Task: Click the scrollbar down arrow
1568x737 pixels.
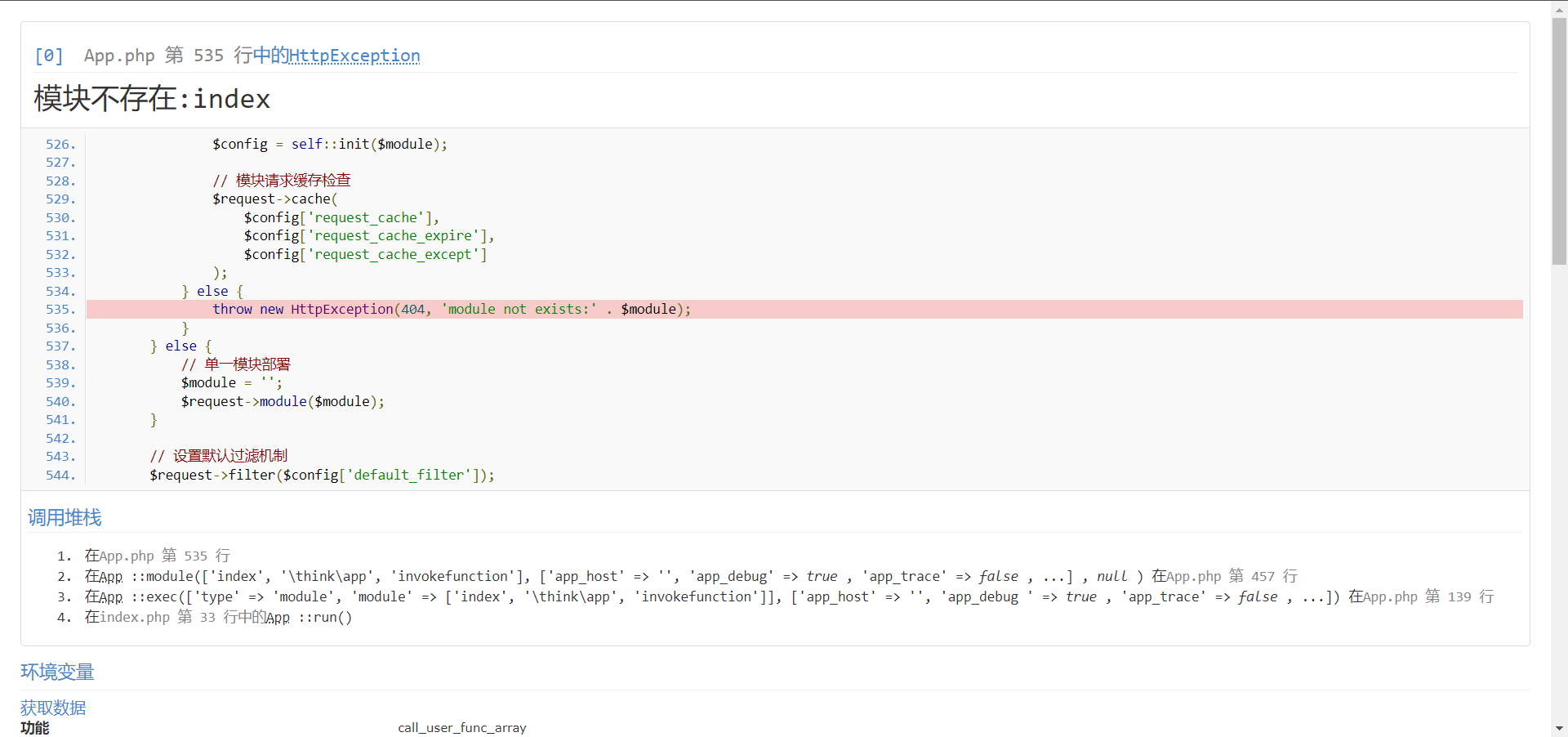Action: pyautogui.click(x=1559, y=728)
